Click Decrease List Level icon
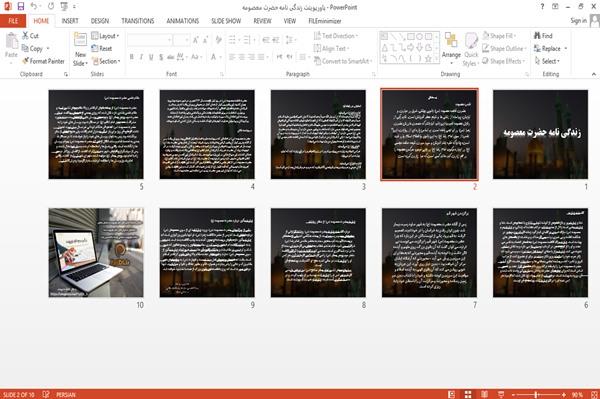600x399 pixels. click(266, 40)
